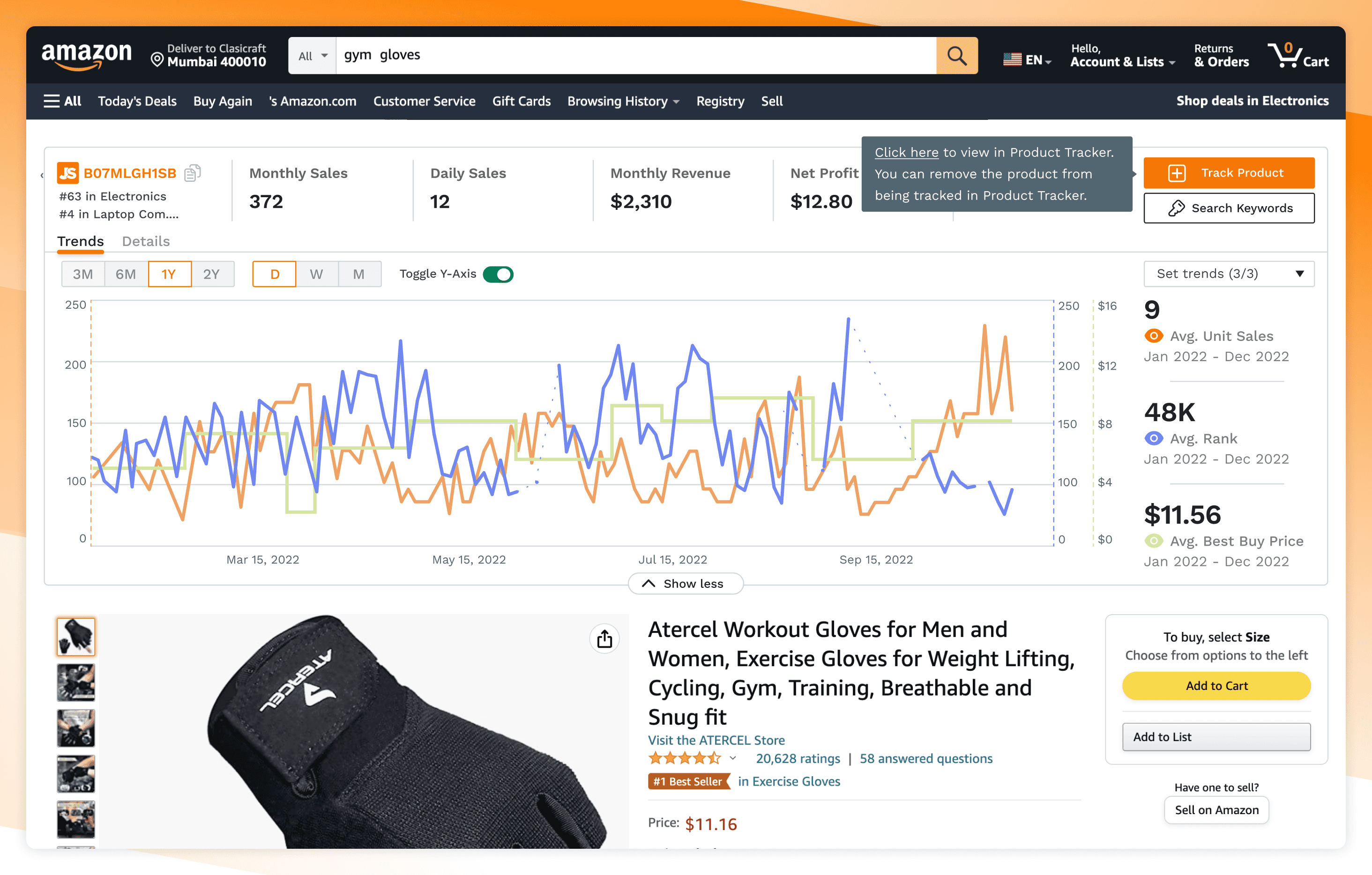Open the 20,628 ratings link

[x=798, y=759]
